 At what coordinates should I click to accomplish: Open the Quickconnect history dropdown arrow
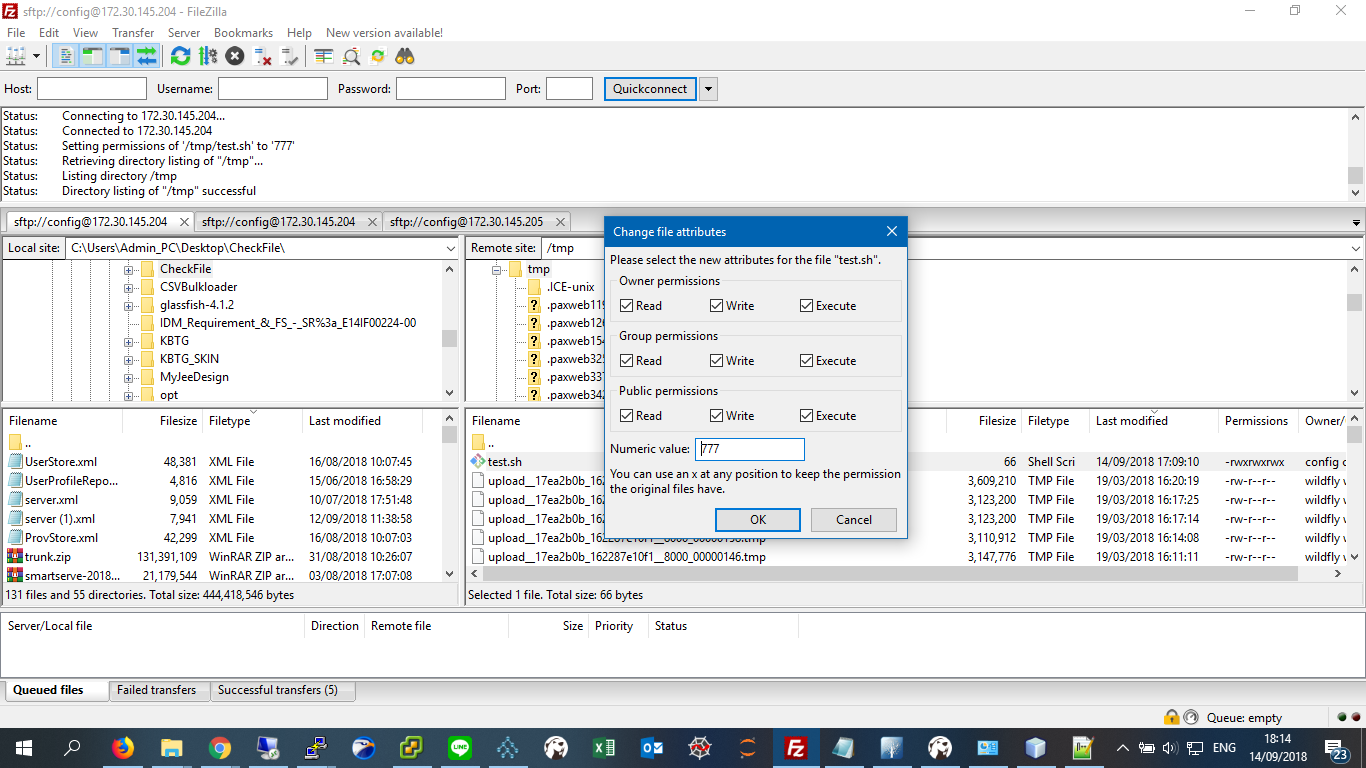point(709,89)
